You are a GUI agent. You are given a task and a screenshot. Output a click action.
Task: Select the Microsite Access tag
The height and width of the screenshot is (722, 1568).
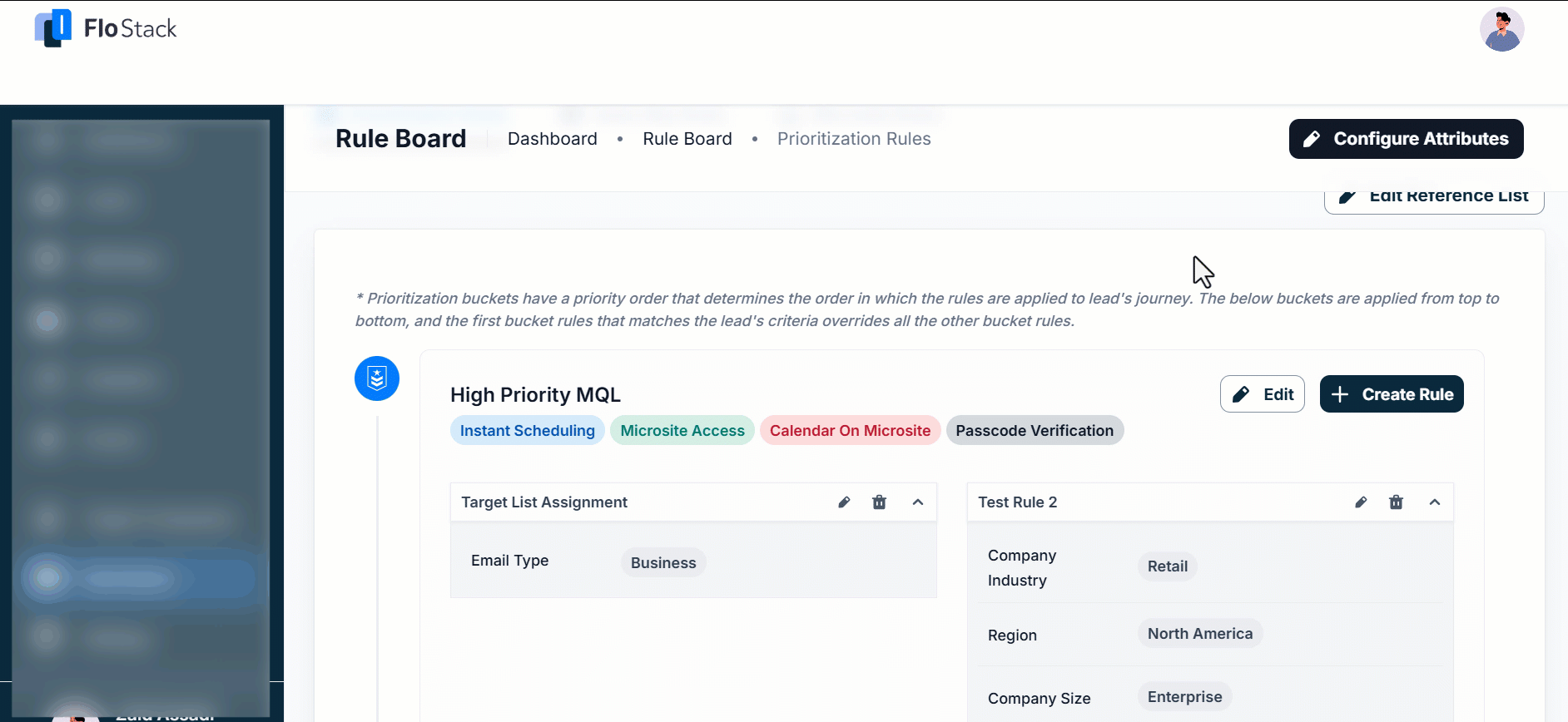pyautogui.click(x=682, y=431)
